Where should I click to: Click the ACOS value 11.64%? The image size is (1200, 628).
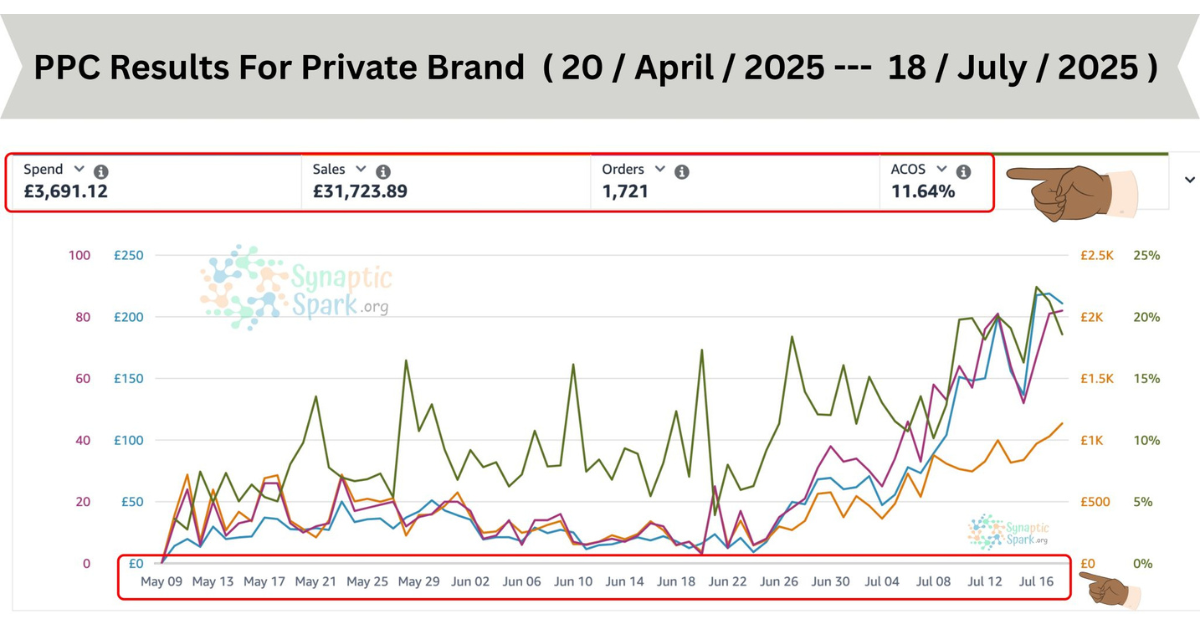pos(922,191)
